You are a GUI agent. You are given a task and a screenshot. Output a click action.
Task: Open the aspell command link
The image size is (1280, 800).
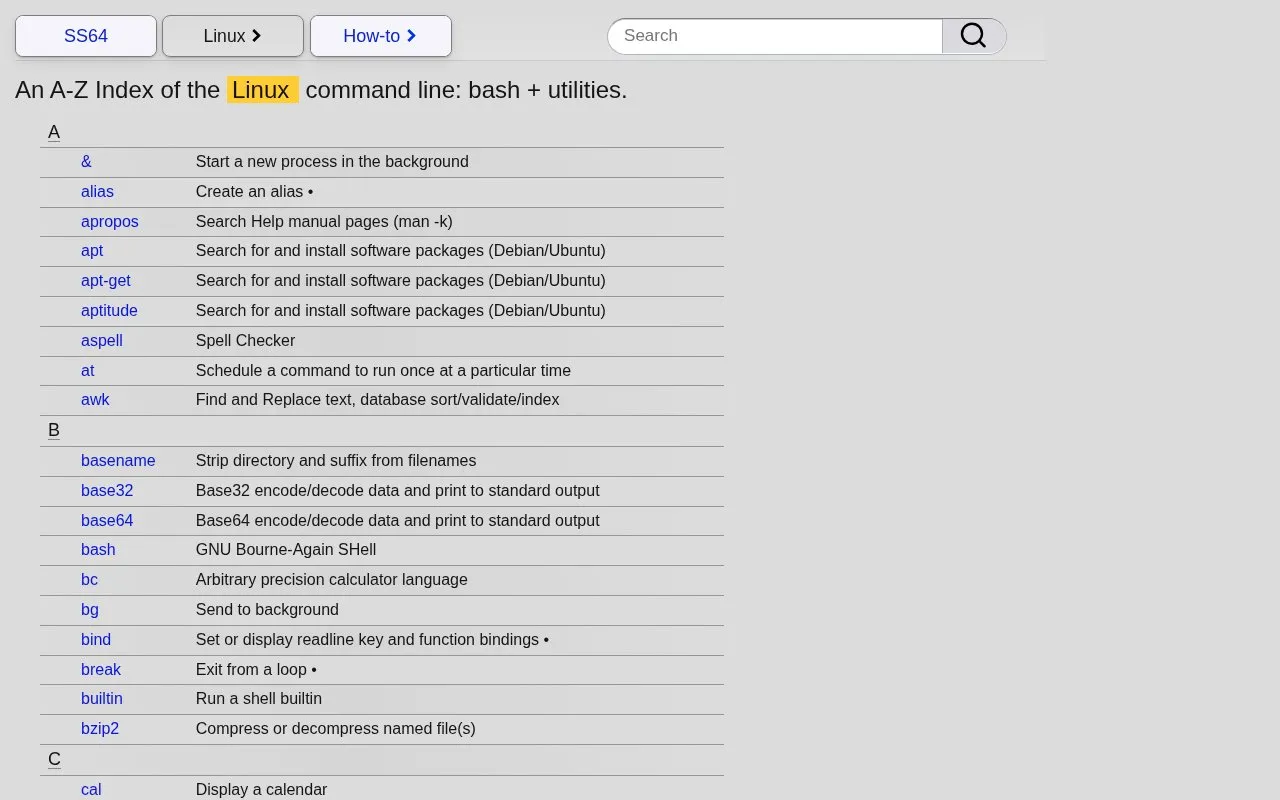[102, 341]
